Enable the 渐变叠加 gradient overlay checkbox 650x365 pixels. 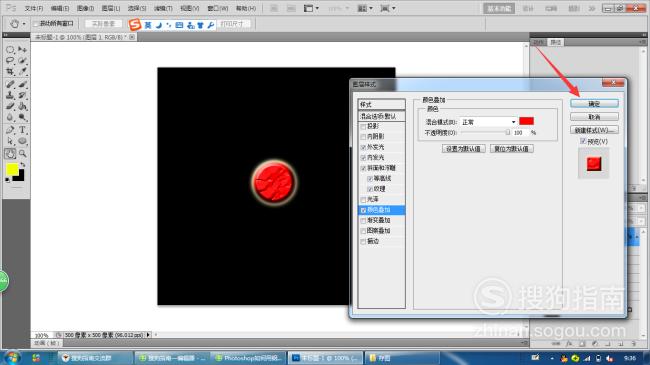click(x=363, y=221)
